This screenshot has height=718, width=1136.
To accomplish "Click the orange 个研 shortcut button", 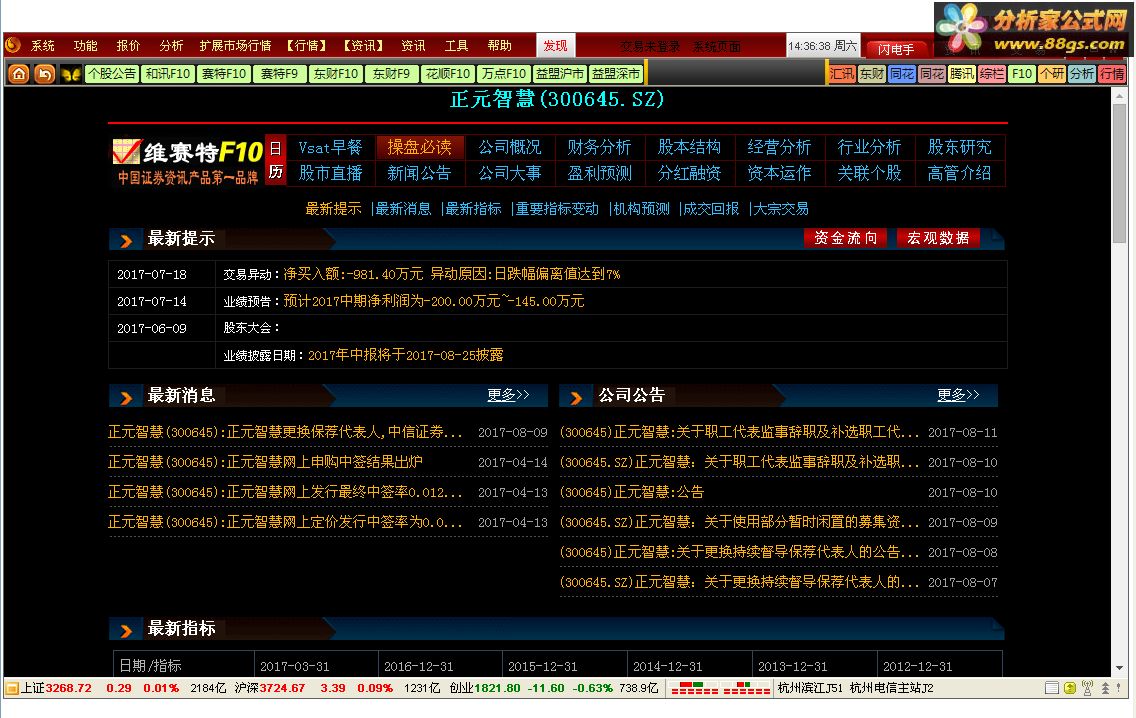I will (x=1052, y=73).
